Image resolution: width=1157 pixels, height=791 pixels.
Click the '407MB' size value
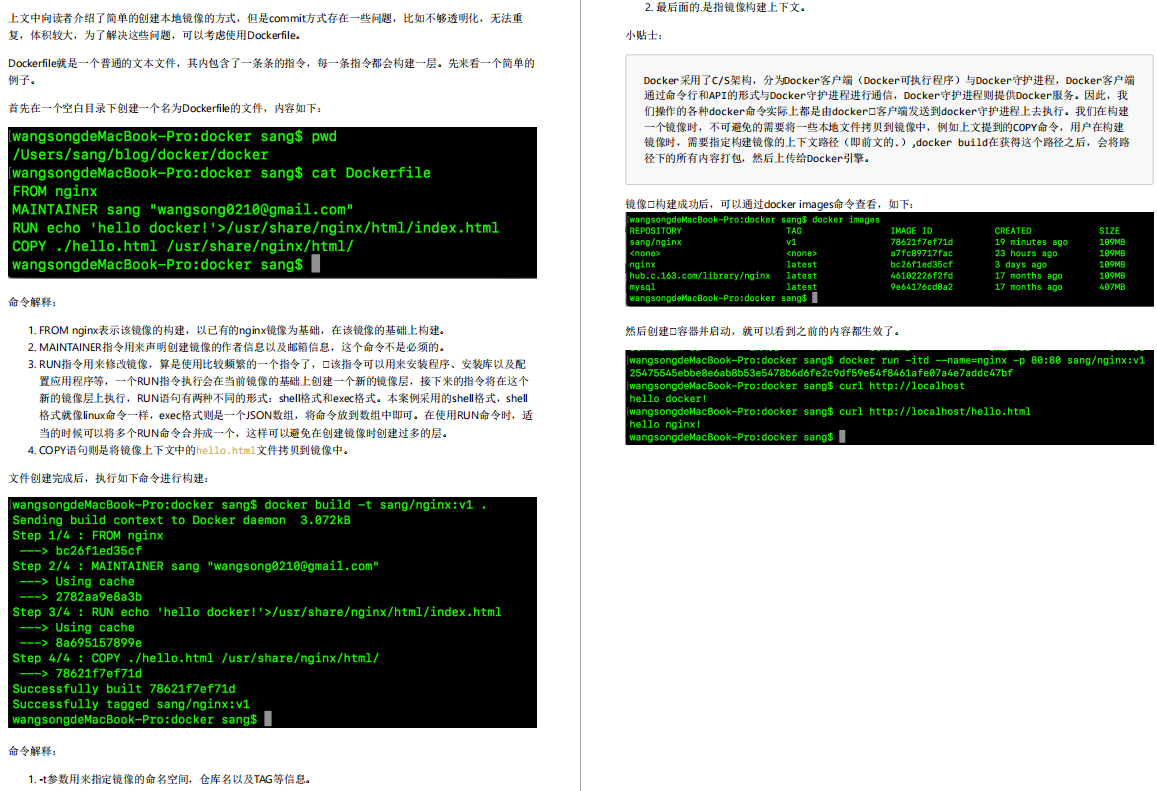click(1112, 287)
